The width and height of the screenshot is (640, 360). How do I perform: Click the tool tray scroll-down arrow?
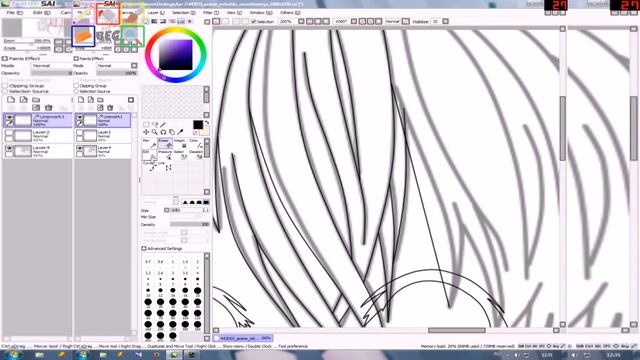(x=207, y=191)
